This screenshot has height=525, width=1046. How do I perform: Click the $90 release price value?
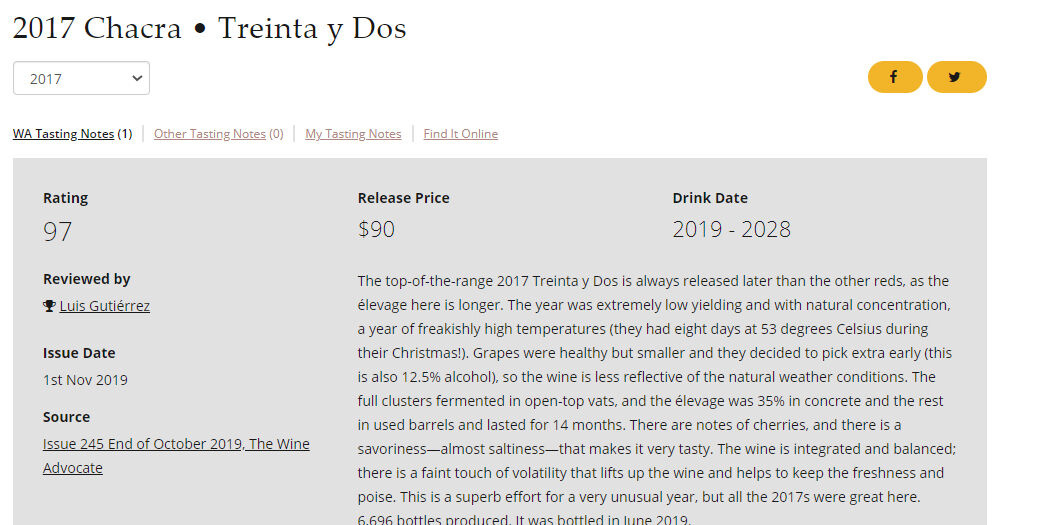tap(376, 230)
